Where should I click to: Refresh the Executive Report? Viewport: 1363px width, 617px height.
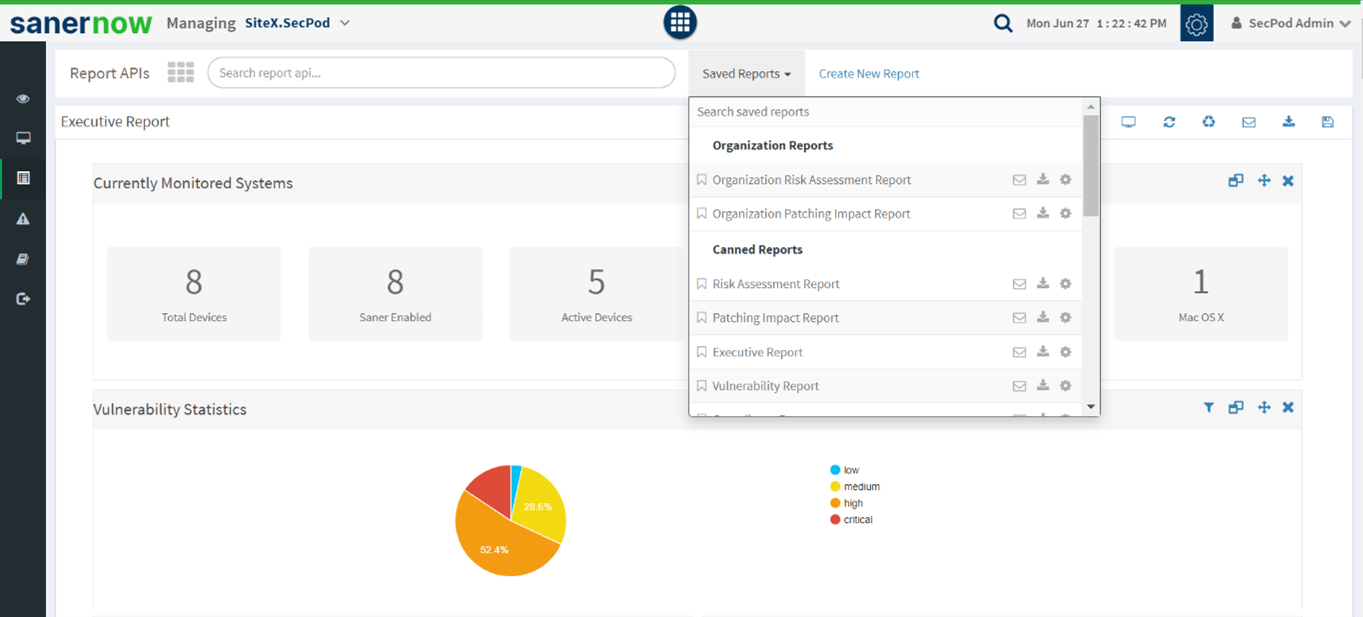click(x=1169, y=122)
